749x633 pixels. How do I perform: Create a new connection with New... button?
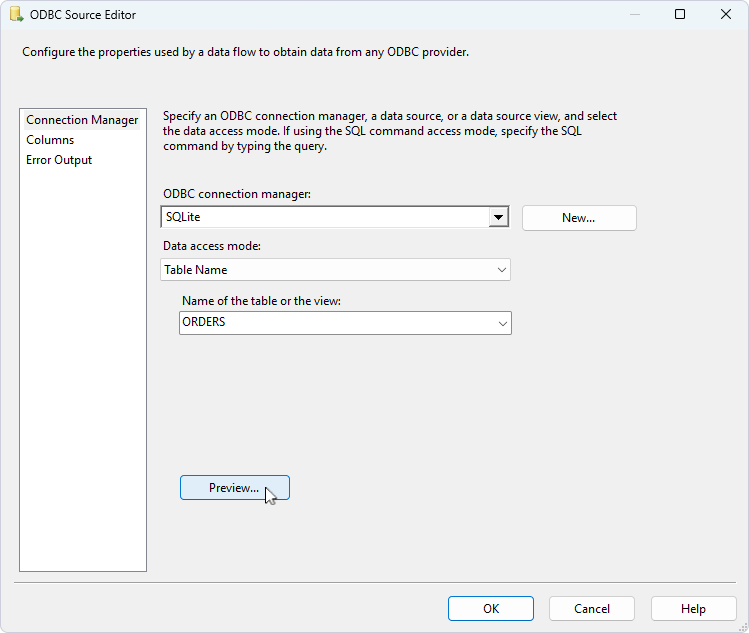tap(578, 218)
